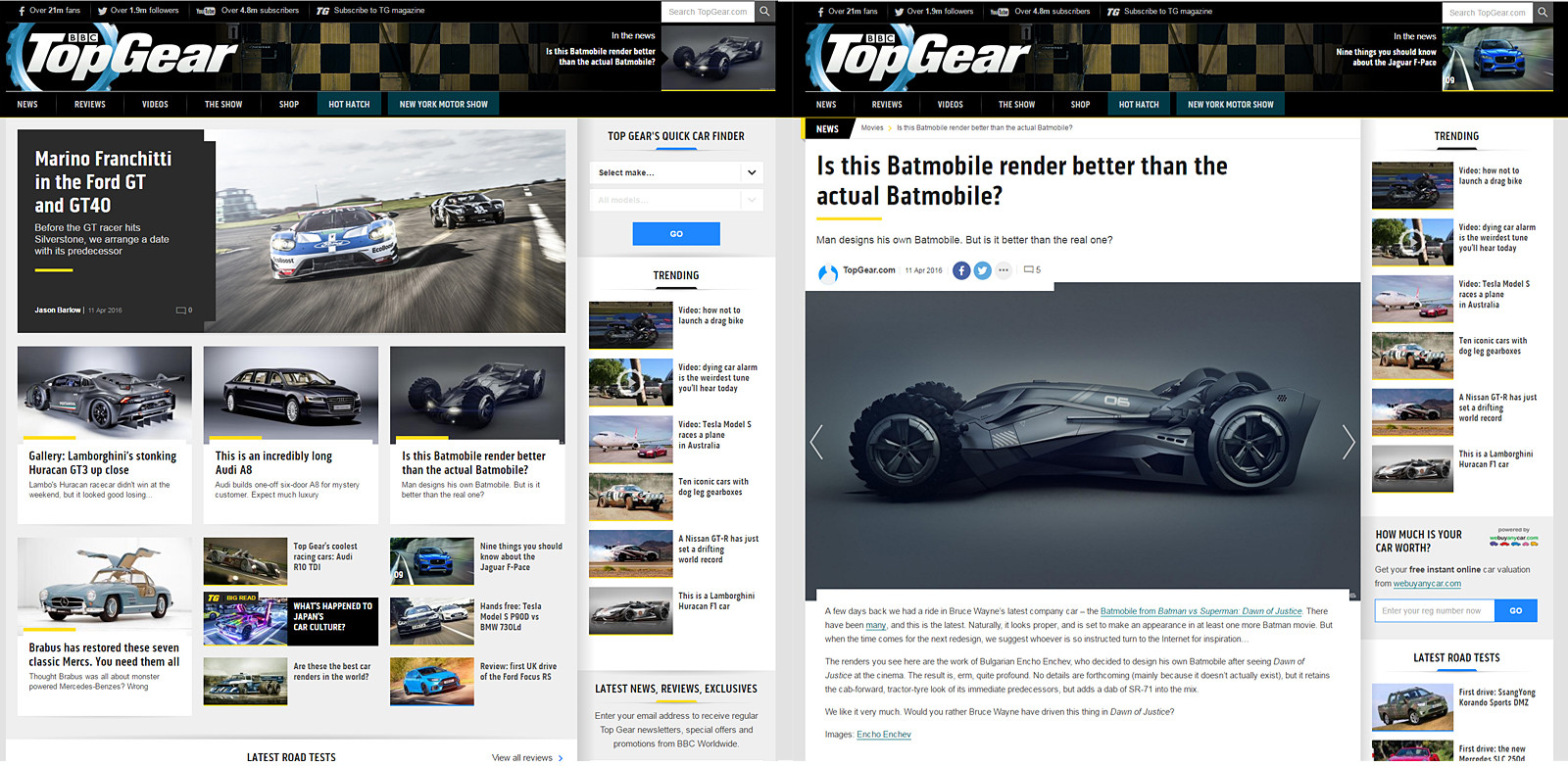
Task: Open REVIEWS menu in left page nav
Action: click(x=90, y=104)
